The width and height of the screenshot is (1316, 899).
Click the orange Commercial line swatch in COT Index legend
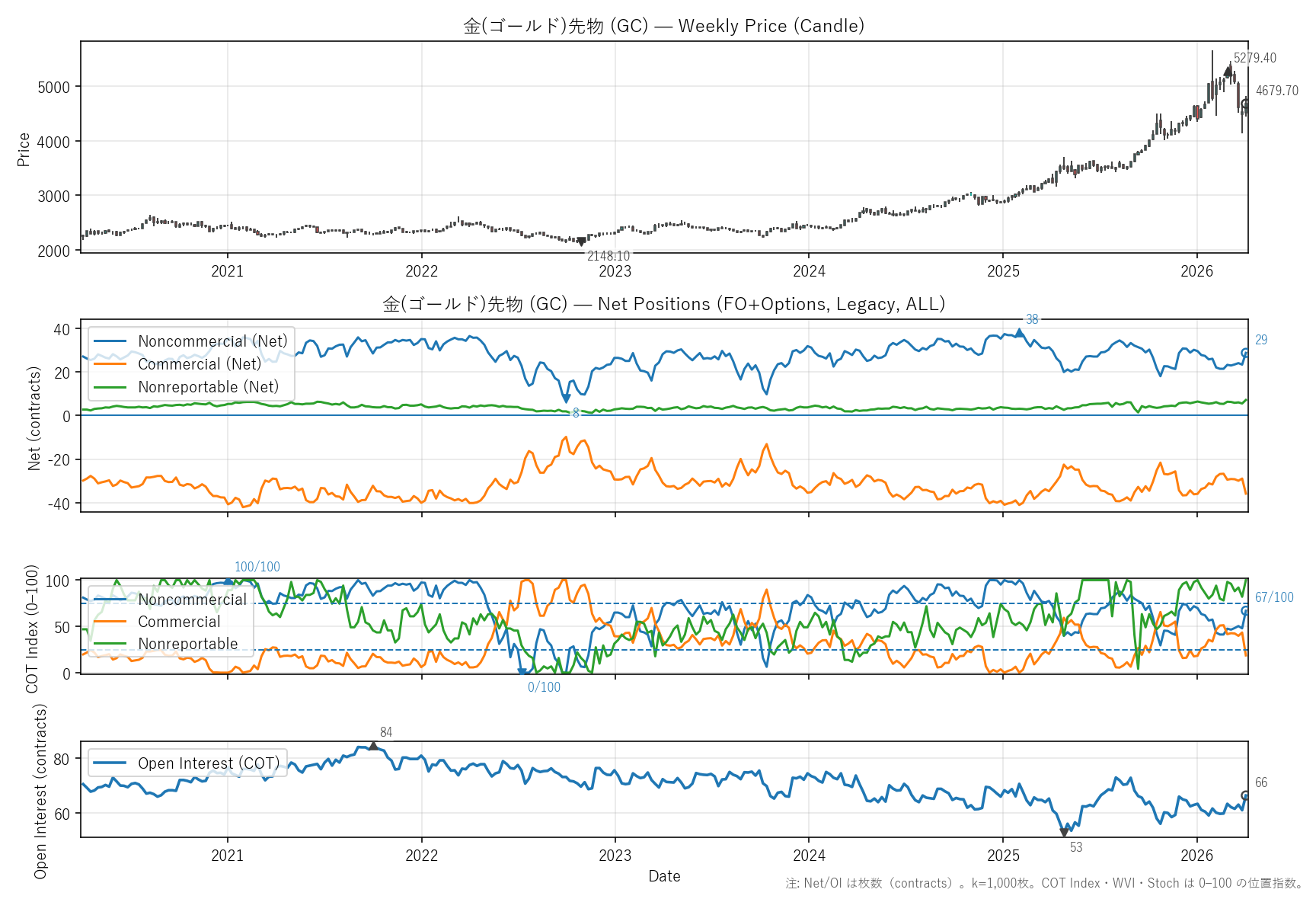tap(110, 622)
